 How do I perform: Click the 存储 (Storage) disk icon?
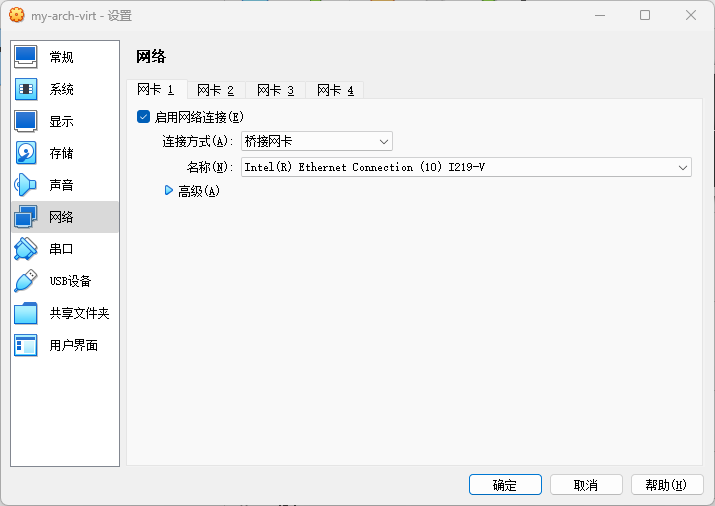(26, 153)
